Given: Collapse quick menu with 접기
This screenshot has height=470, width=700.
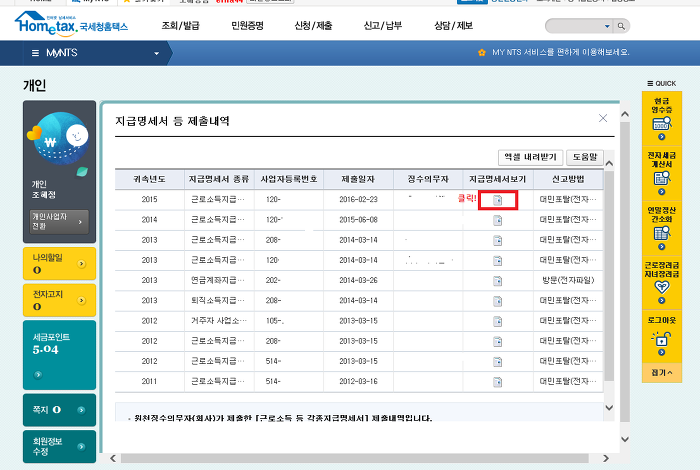Looking at the screenshot, I should [x=662, y=373].
